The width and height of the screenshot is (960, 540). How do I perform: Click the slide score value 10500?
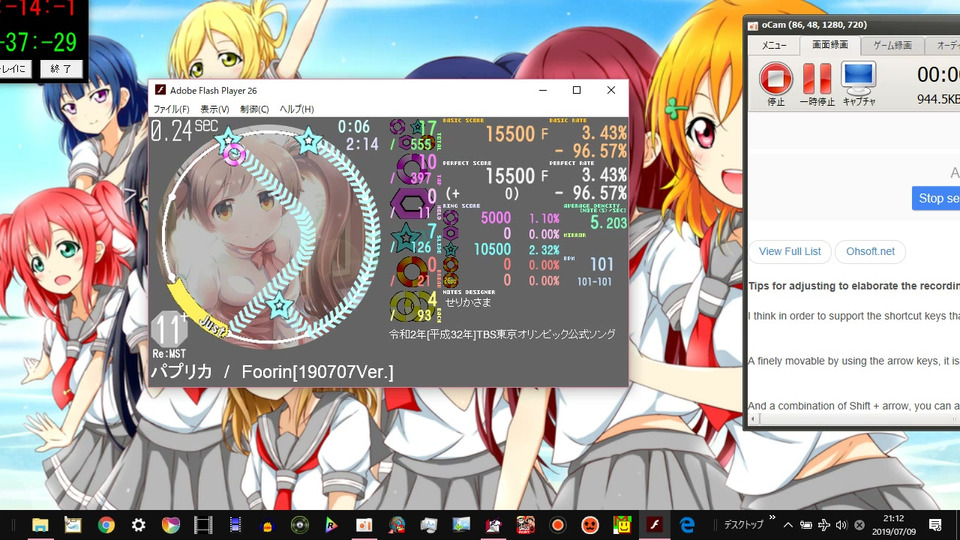tap(492, 249)
